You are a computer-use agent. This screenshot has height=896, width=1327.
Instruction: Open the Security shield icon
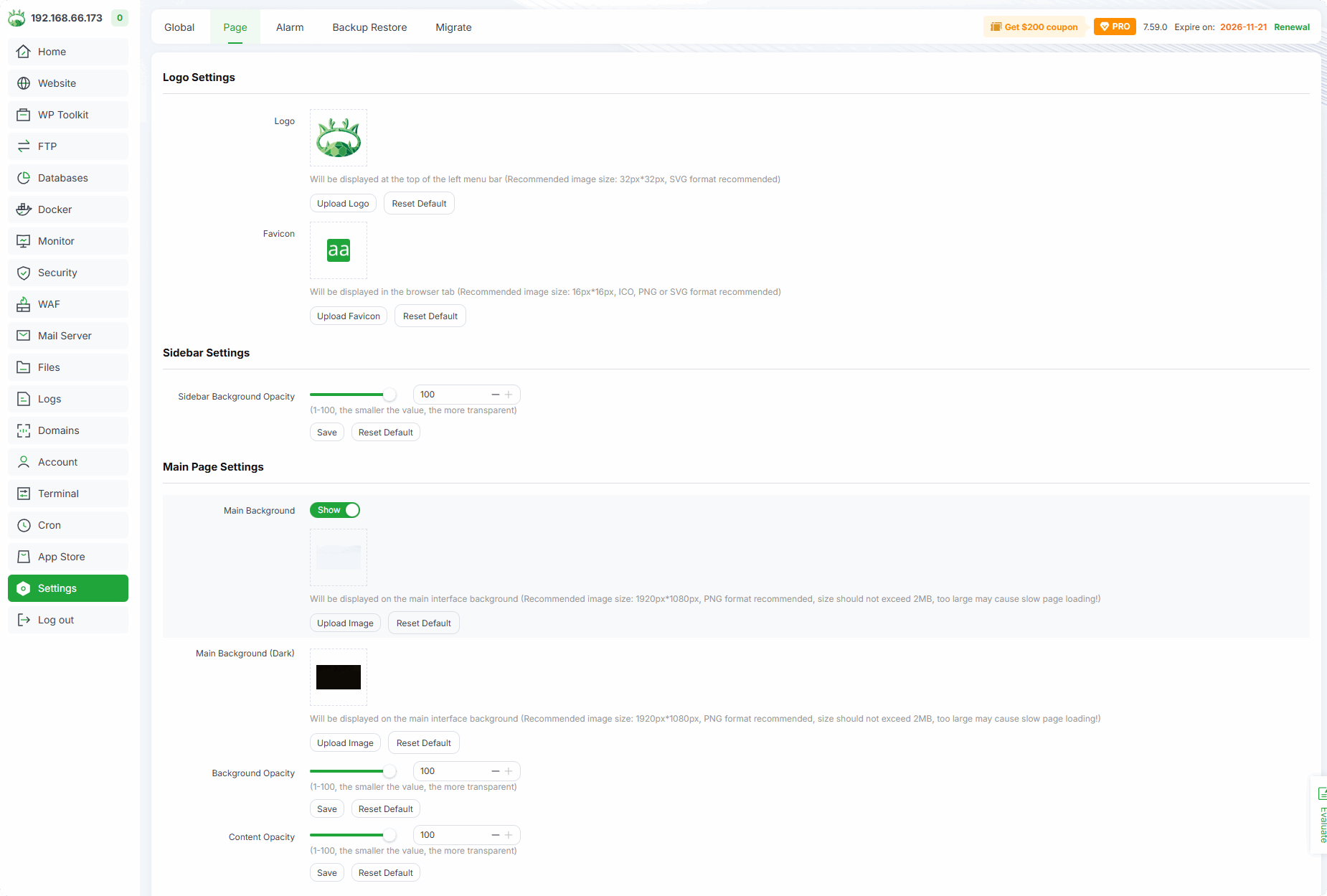(x=24, y=273)
